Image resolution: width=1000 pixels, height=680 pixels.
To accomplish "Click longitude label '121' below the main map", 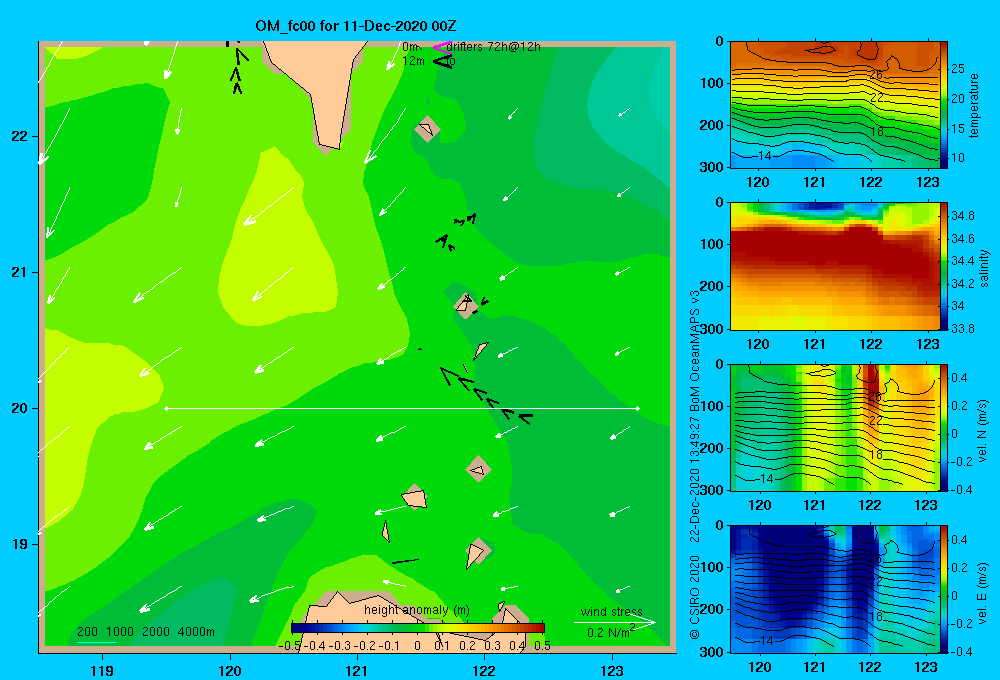I will pyautogui.click(x=357, y=670).
